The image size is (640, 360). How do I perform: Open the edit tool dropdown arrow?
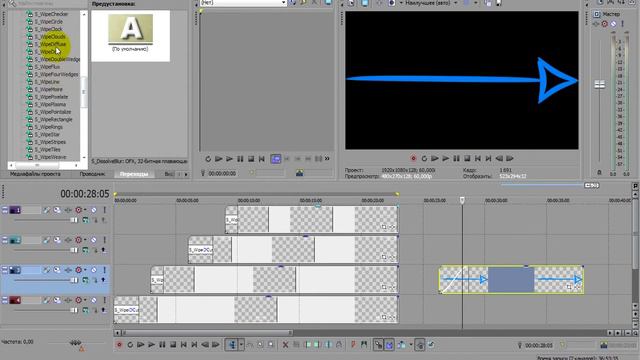(x=241, y=345)
